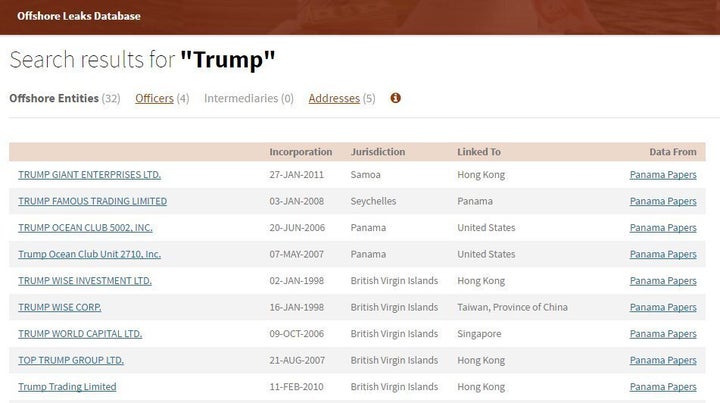Click the info icon next to Addresses
720x403 pixels.
coord(395,98)
